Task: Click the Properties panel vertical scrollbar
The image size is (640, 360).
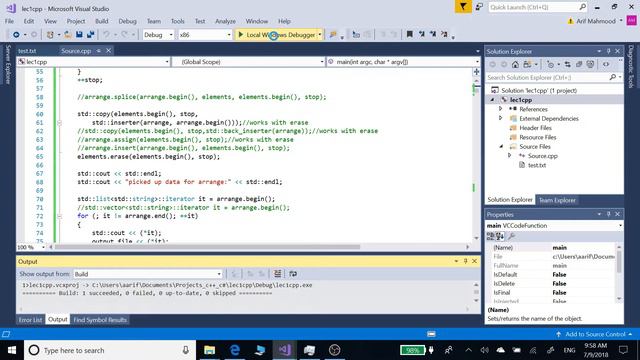Action: click(619, 262)
